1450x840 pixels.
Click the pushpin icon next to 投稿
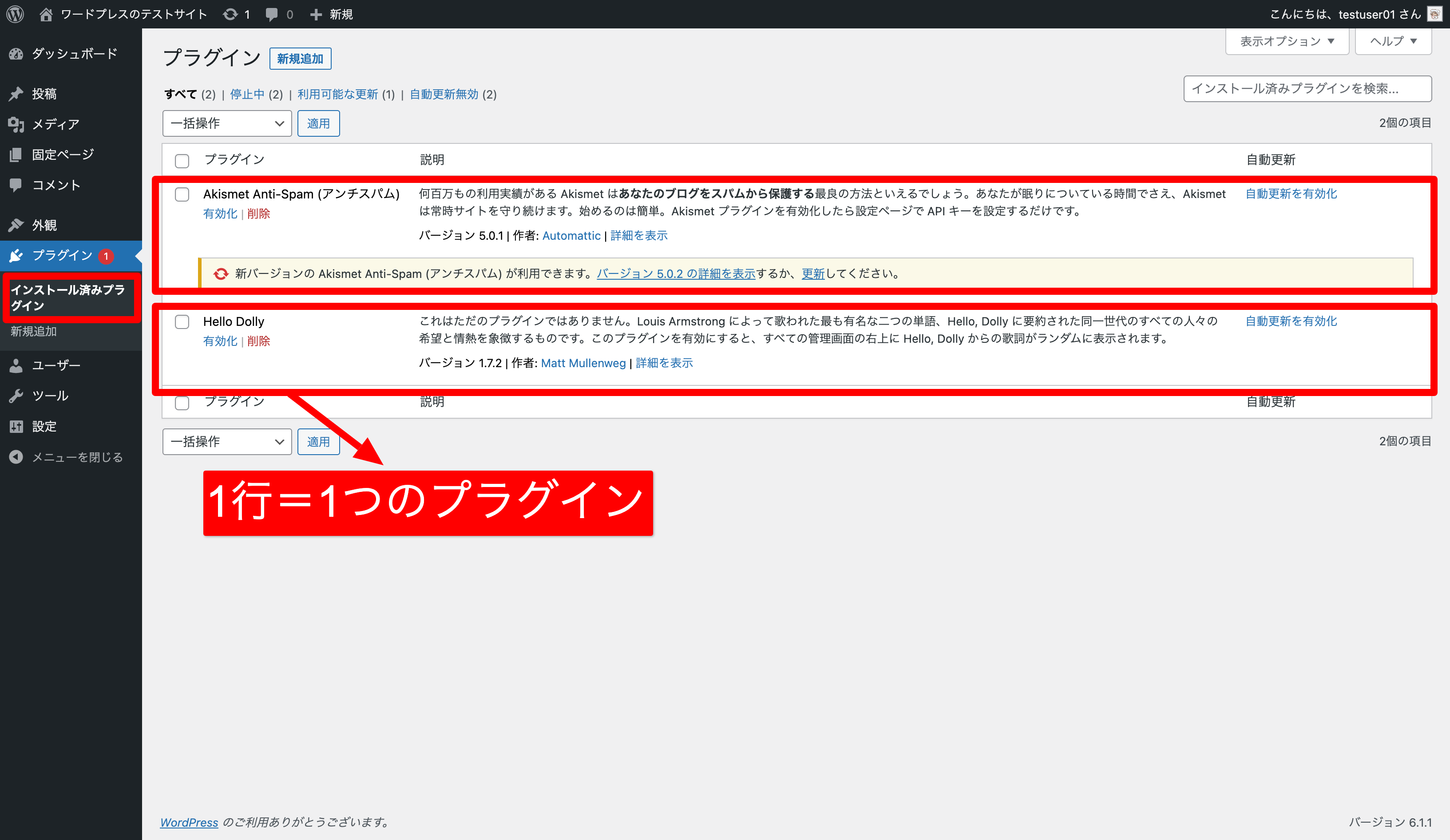16,93
